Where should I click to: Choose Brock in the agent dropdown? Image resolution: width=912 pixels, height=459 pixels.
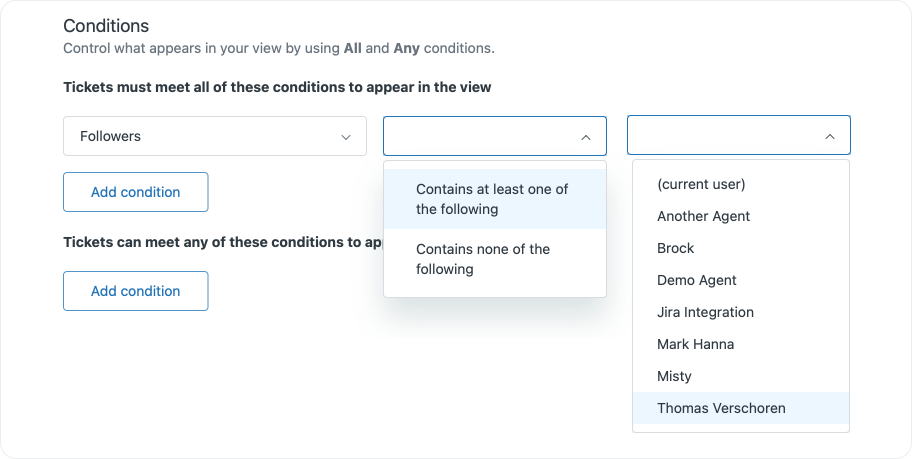[x=675, y=248]
